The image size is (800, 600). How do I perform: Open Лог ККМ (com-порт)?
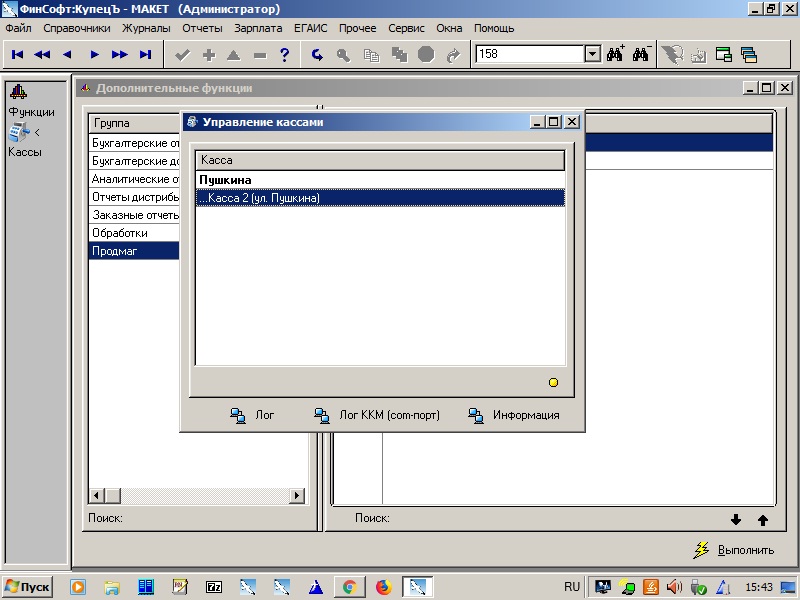(376, 415)
